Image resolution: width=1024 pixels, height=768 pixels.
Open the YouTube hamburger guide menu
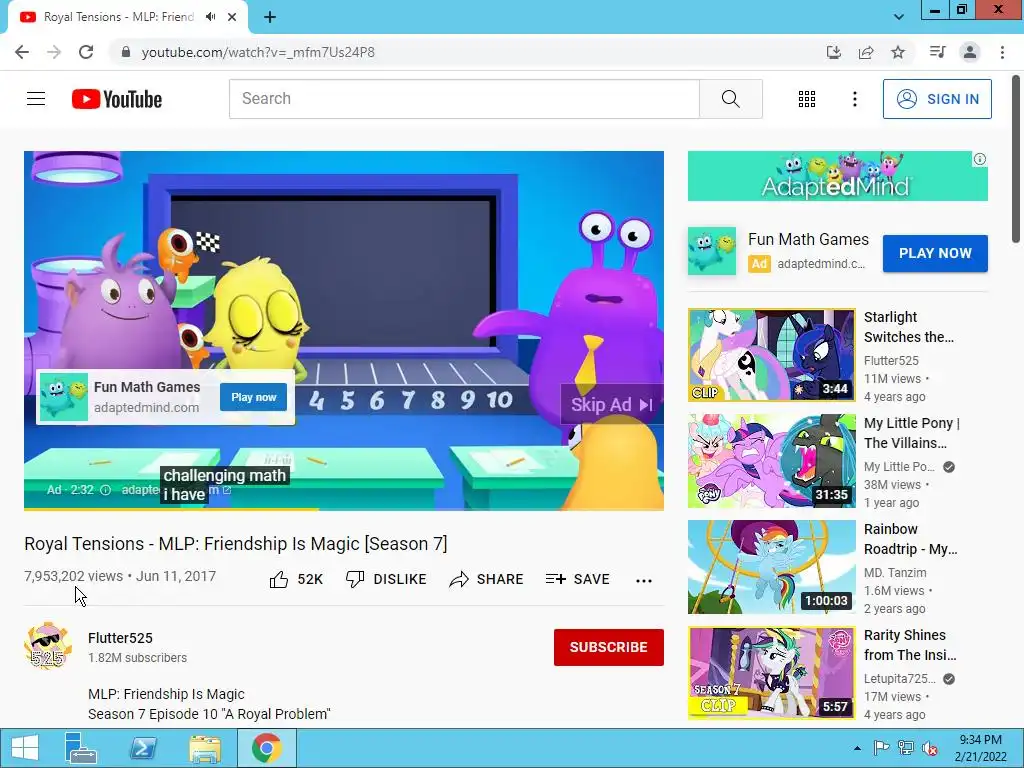click(36, 99)
